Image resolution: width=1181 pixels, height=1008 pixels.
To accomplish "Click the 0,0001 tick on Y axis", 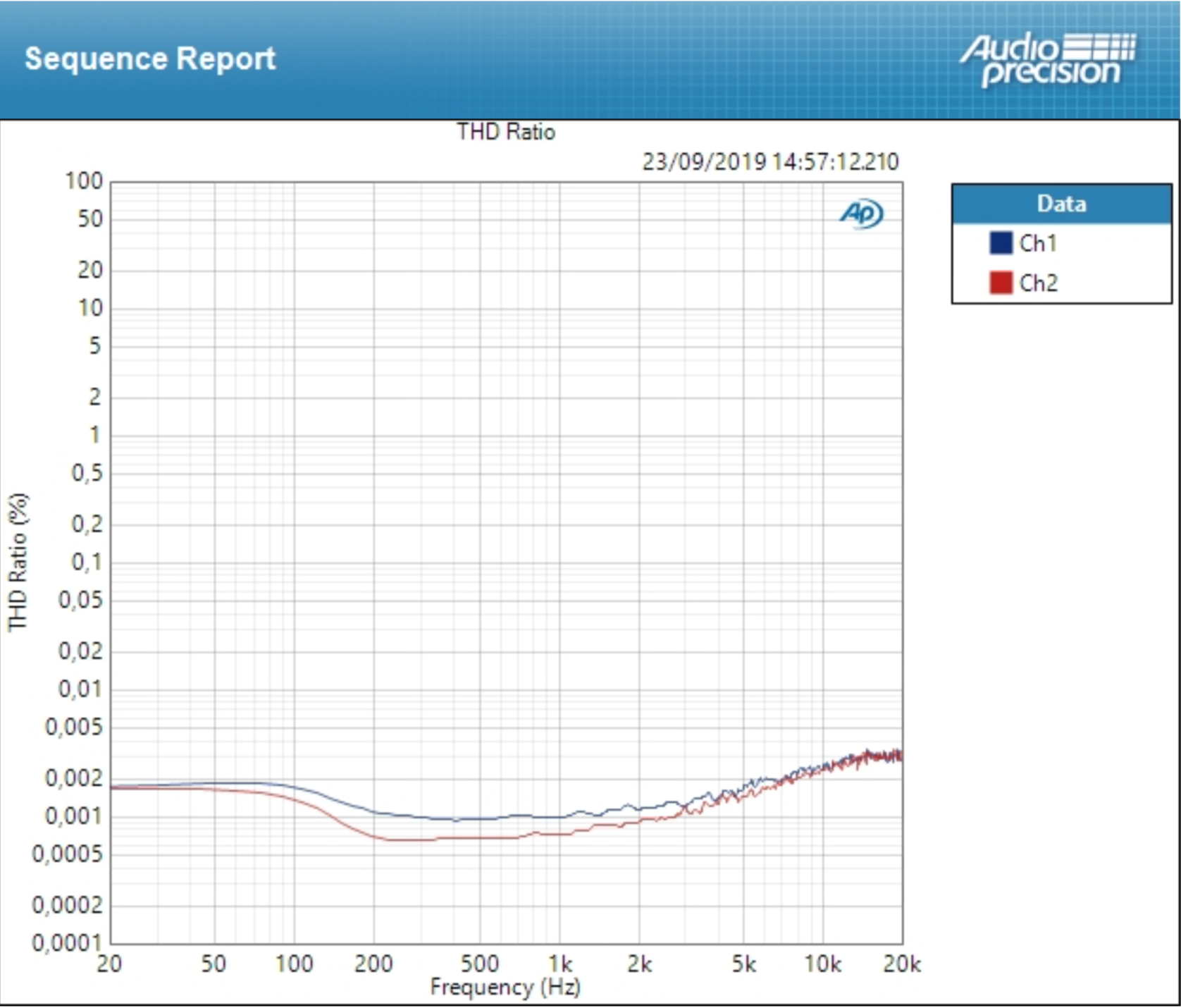I will point(67,942).
